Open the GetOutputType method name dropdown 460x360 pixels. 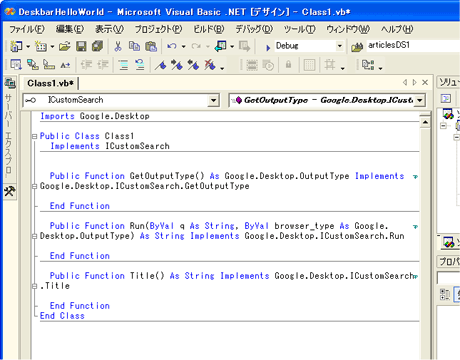point(420,100)
